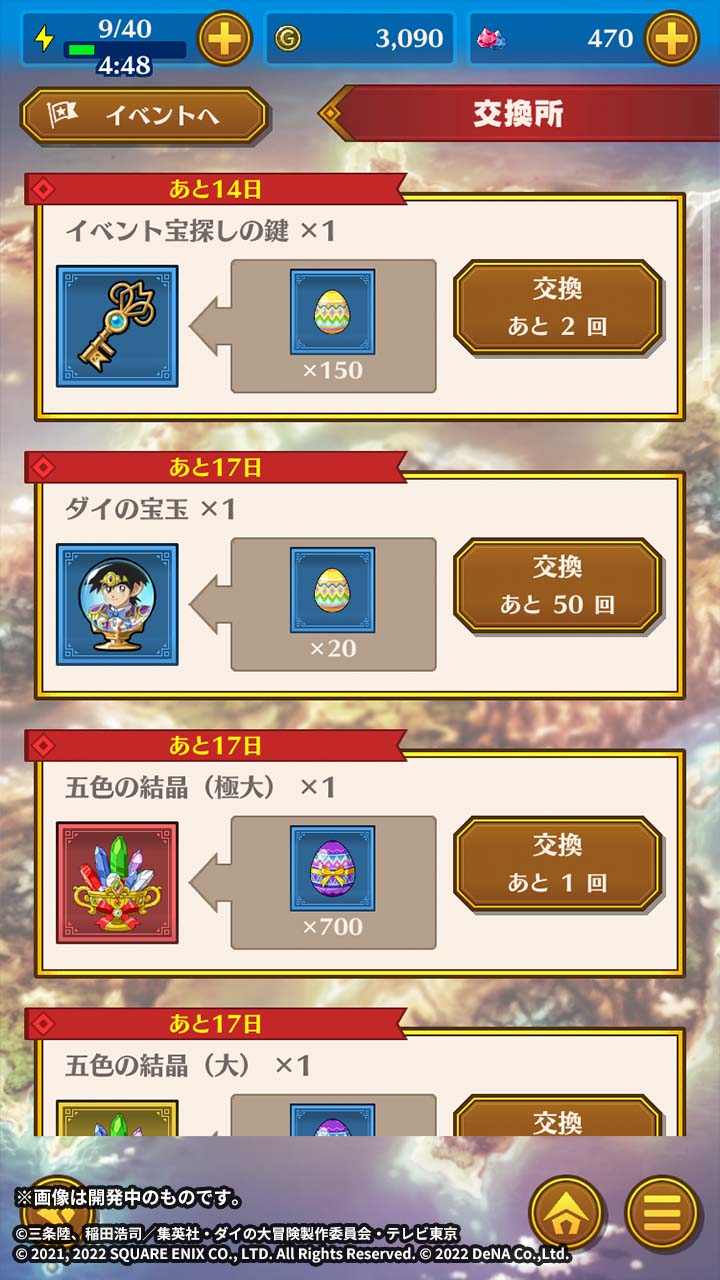Screen dimensions: 720x1280
Task: Open the home icon button
Action: (x=567, y=1212)
